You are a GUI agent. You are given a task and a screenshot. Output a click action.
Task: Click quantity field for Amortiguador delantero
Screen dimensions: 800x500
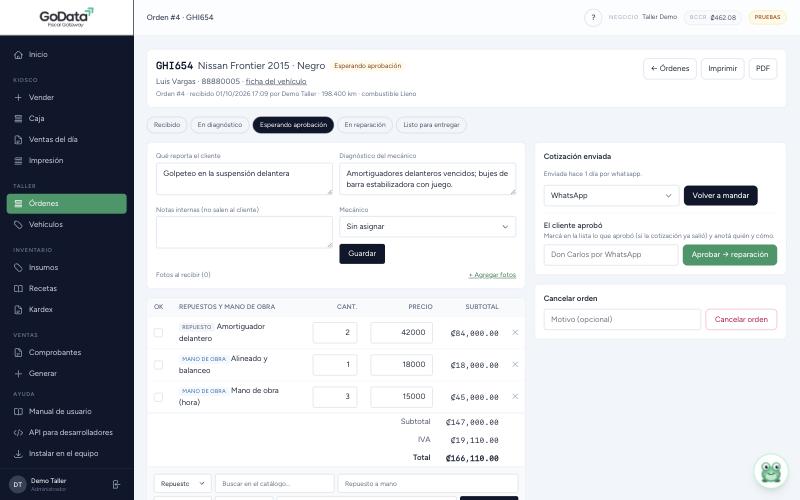pos(335,333)
